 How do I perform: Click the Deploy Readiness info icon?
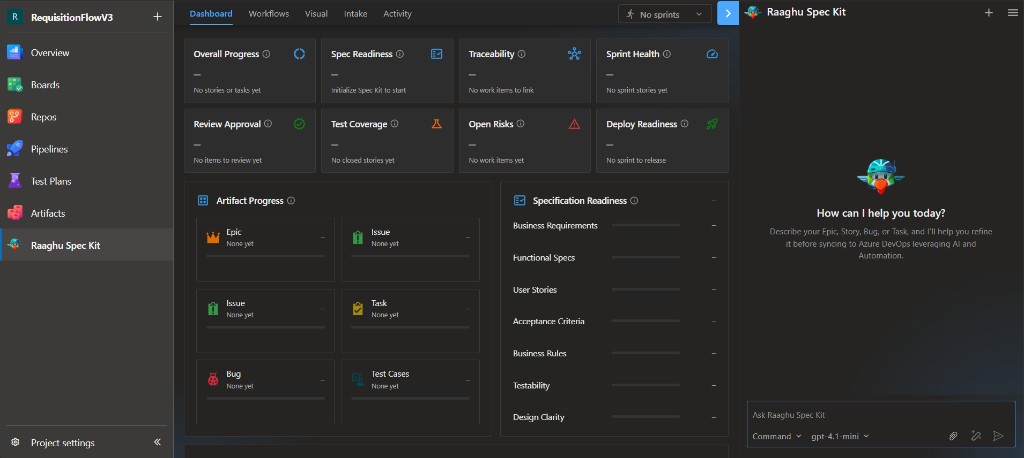(684, 123)
